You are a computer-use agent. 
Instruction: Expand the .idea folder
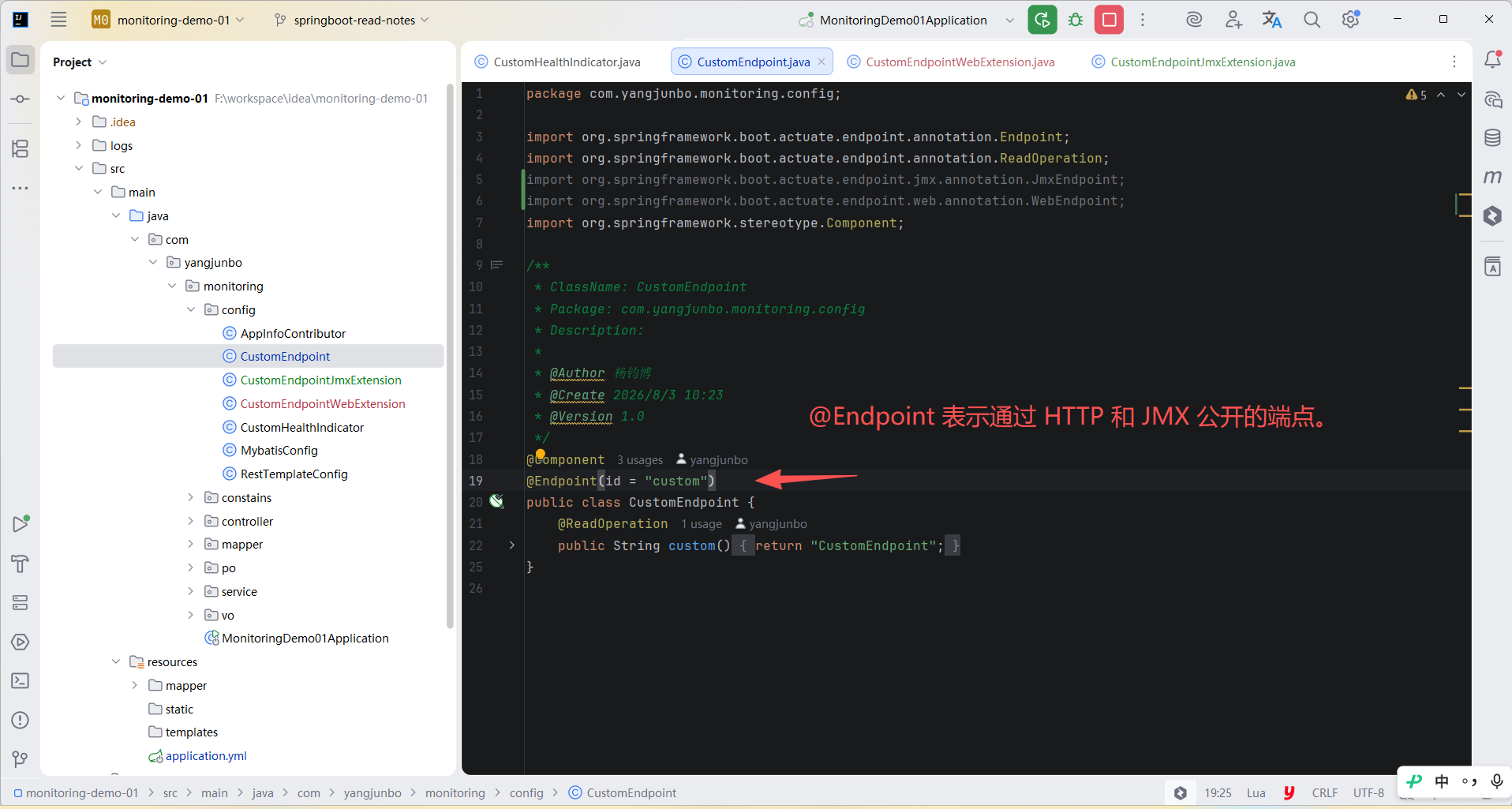pyautogui.click(x=78, y=122)
